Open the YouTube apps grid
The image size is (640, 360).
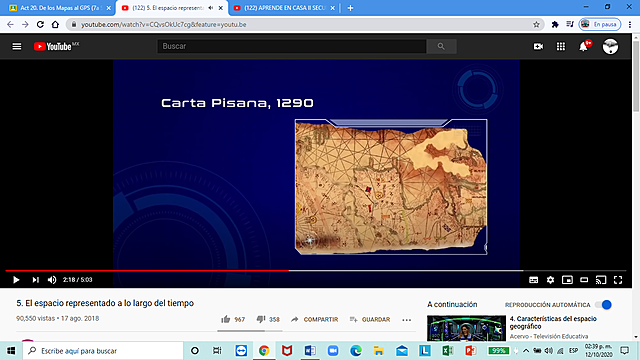(561, 47)
